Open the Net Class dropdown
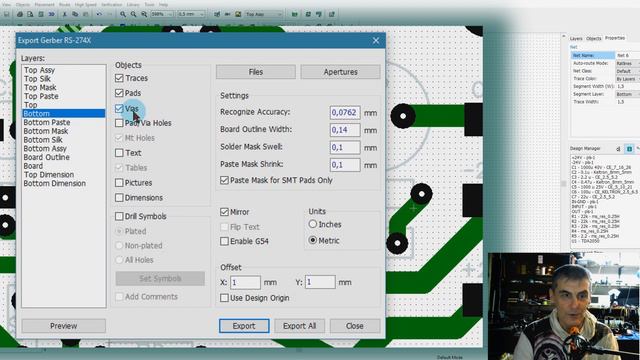The height and width of the screenshot is (360, 640). click(x=628, y=71)
